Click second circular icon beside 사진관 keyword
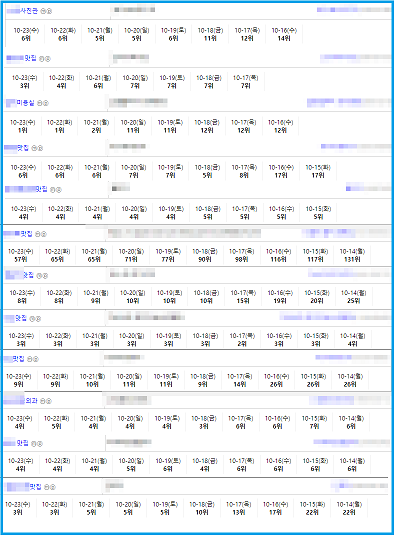Screen dimensions: 394x535 click(49, 11)
